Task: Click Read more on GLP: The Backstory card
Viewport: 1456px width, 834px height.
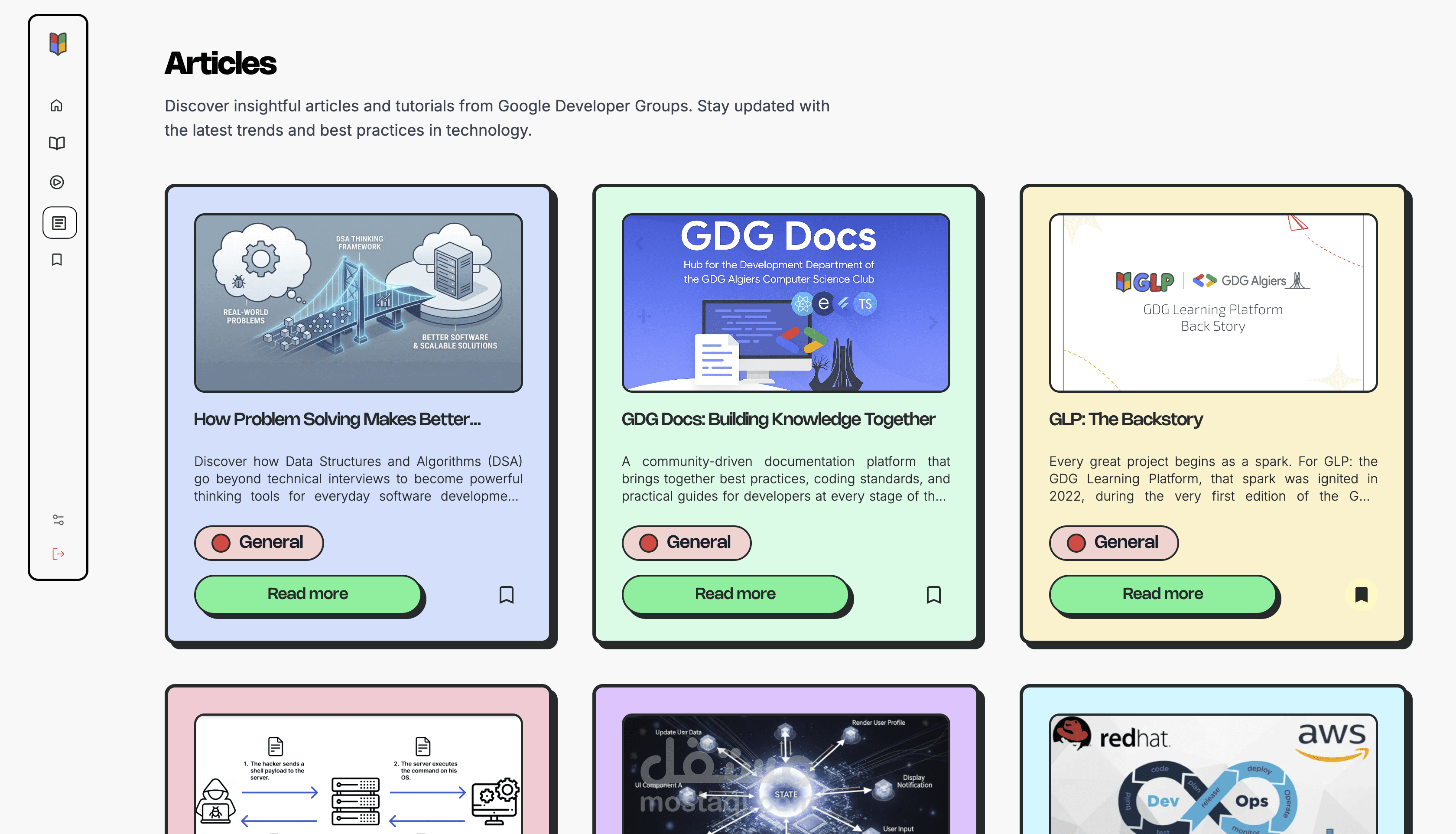Action: point(1162,594)
